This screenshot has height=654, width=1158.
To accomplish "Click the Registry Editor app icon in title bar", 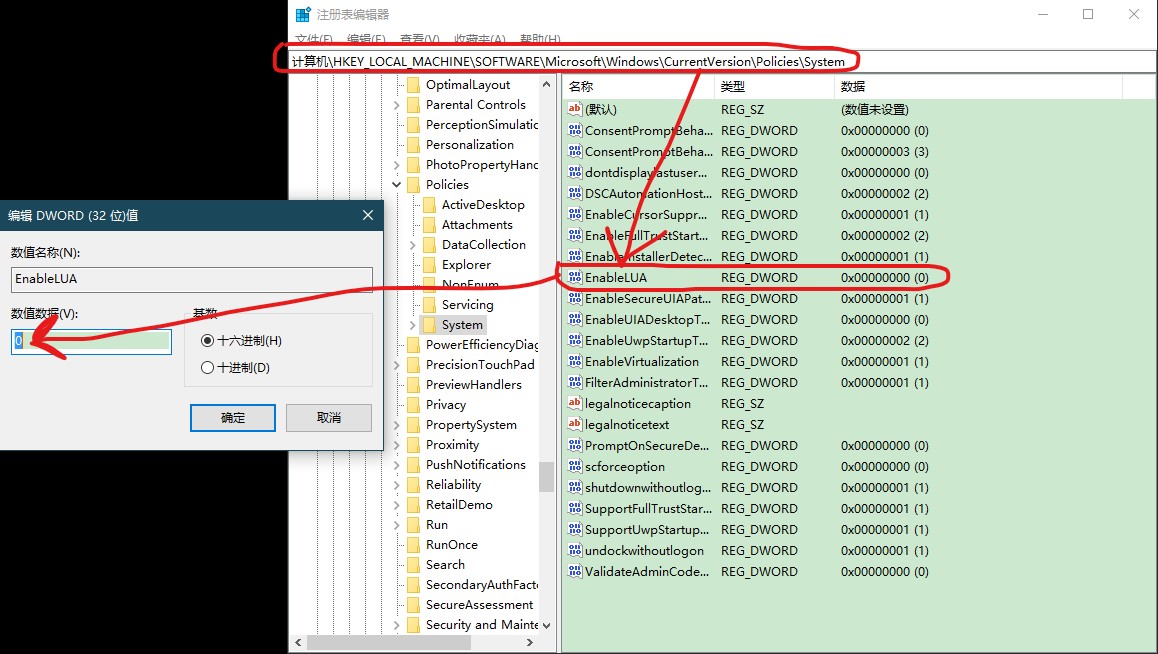I will click(x=303, y=14).
